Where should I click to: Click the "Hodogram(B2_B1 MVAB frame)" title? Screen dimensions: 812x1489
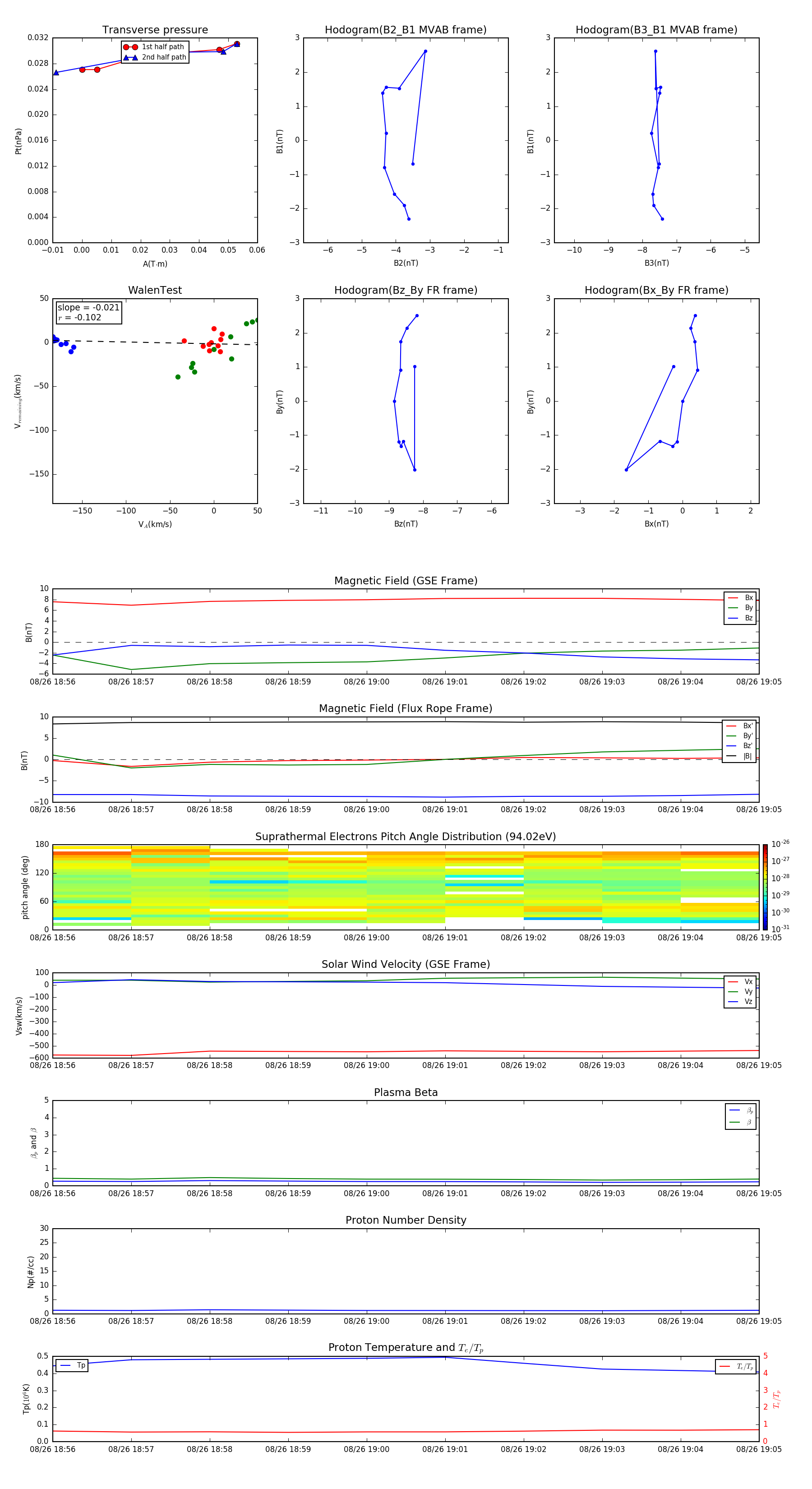point(406,30)
